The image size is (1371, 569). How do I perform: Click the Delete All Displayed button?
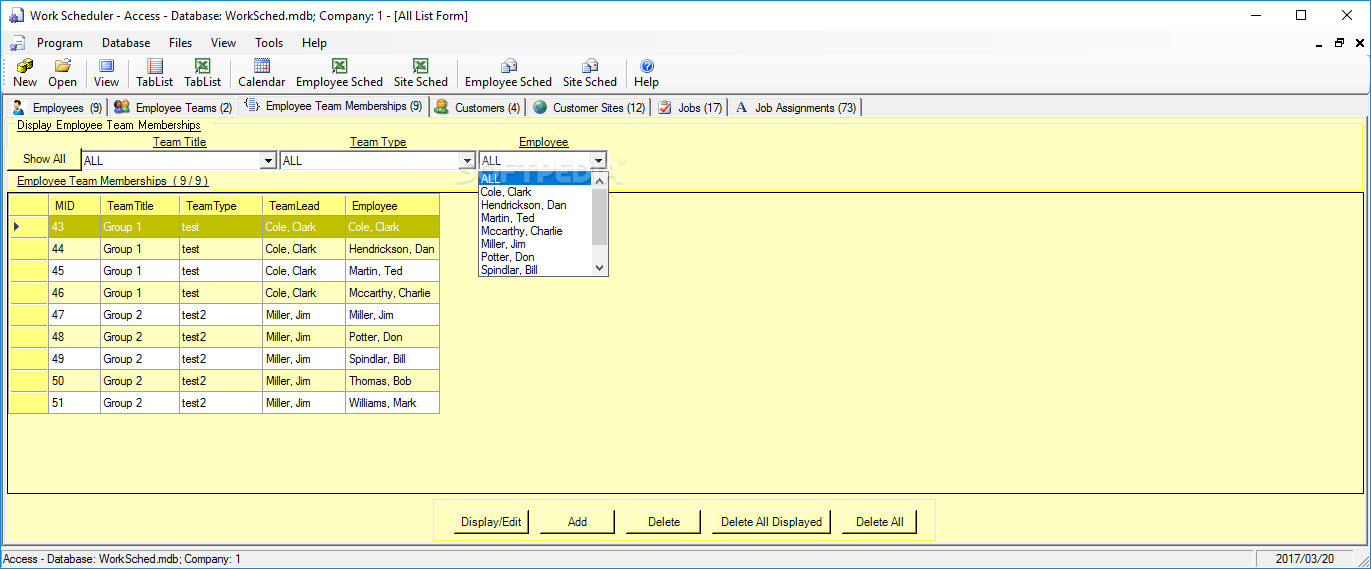(x=771, y=522)
